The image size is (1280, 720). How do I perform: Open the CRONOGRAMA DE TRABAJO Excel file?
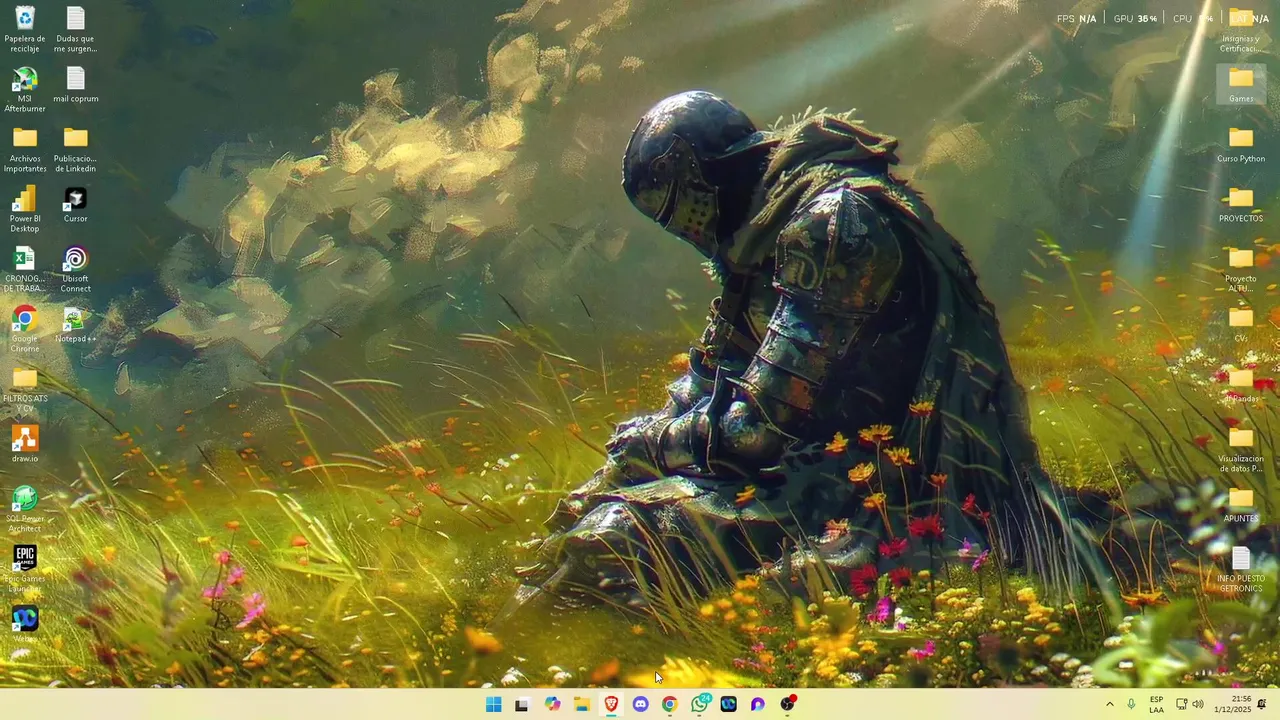pyautogui.click(x=25, y=270)
